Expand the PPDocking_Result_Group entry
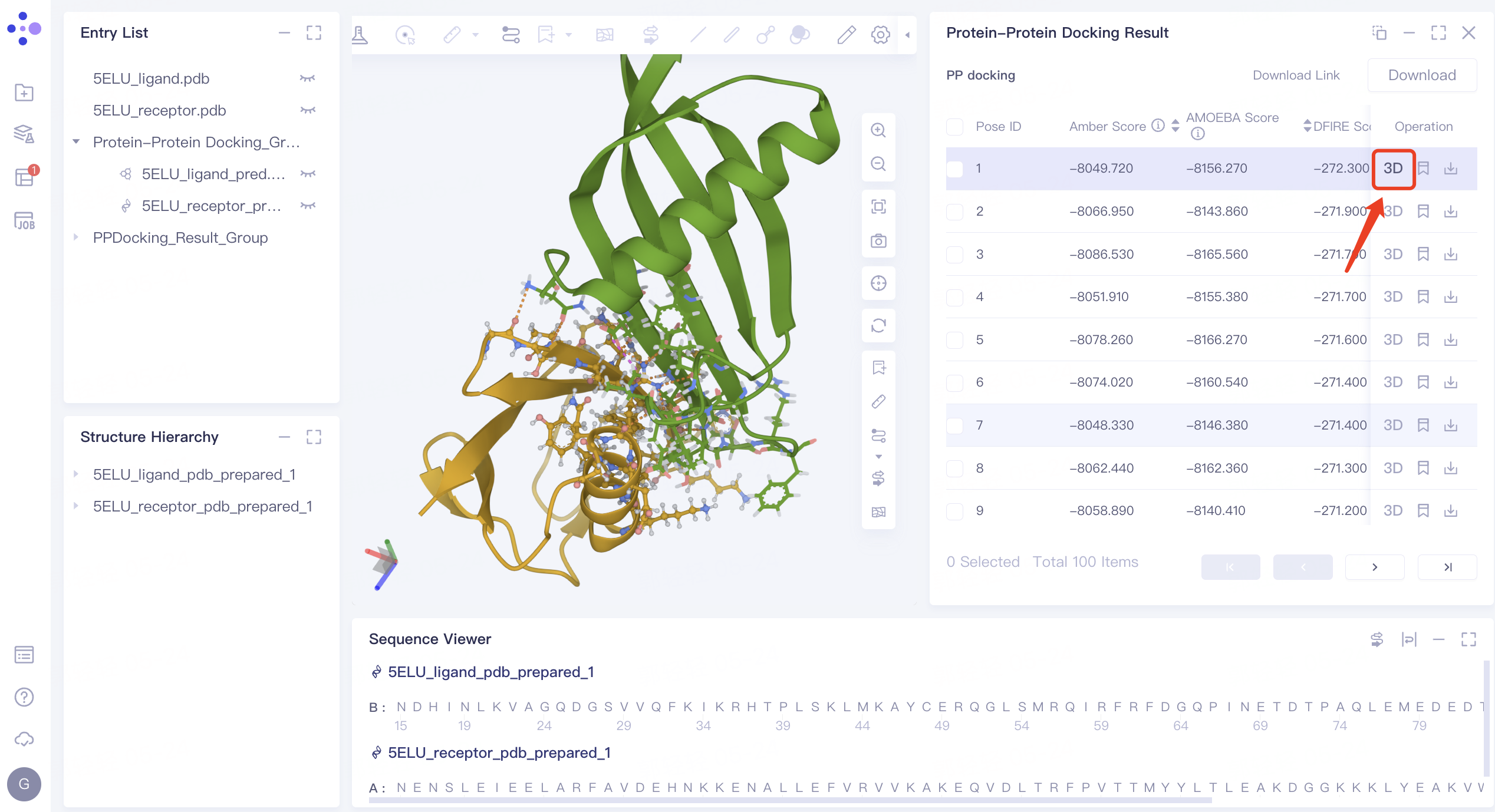 point(76,237)
